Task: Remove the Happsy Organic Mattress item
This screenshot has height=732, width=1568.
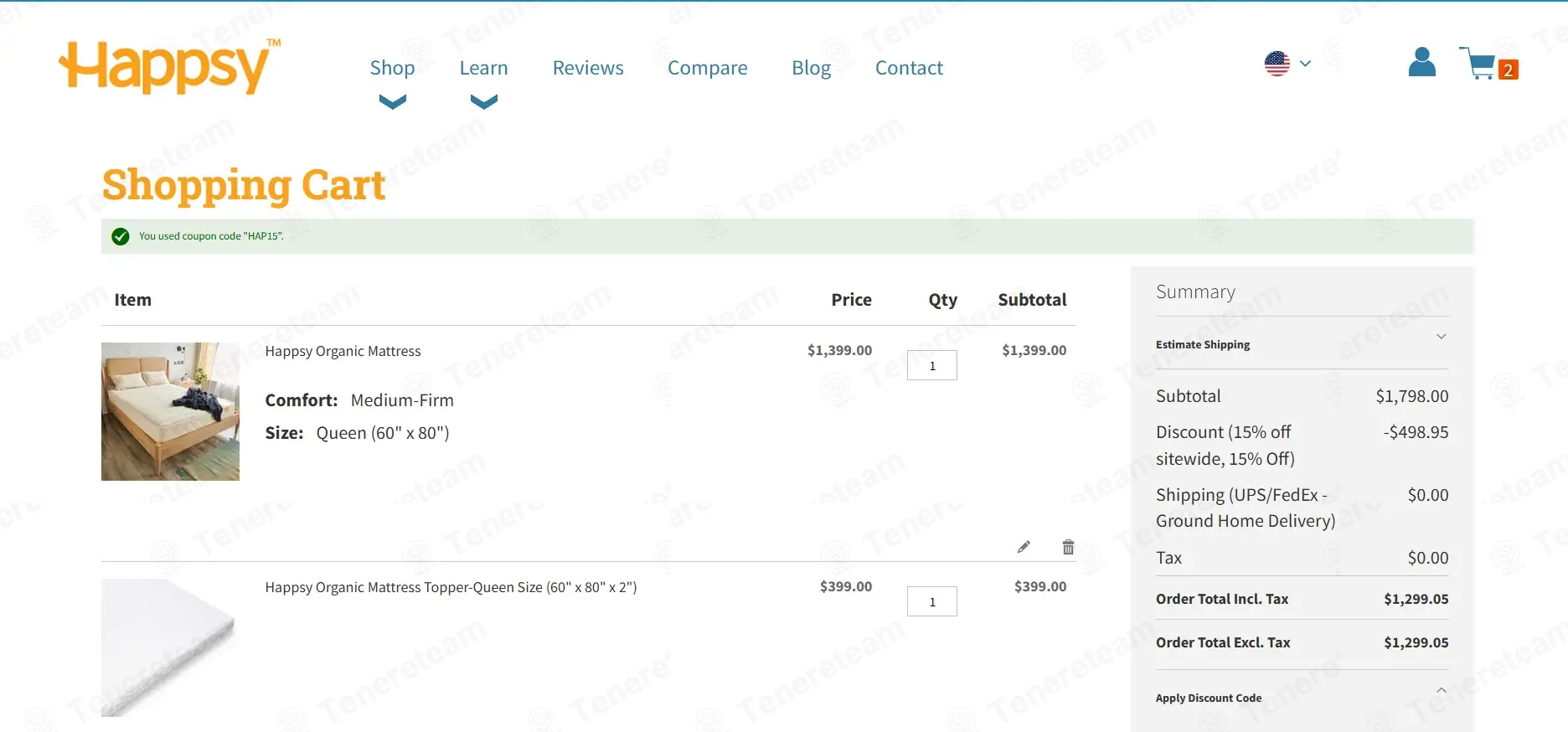Action: coord(1068,547)
